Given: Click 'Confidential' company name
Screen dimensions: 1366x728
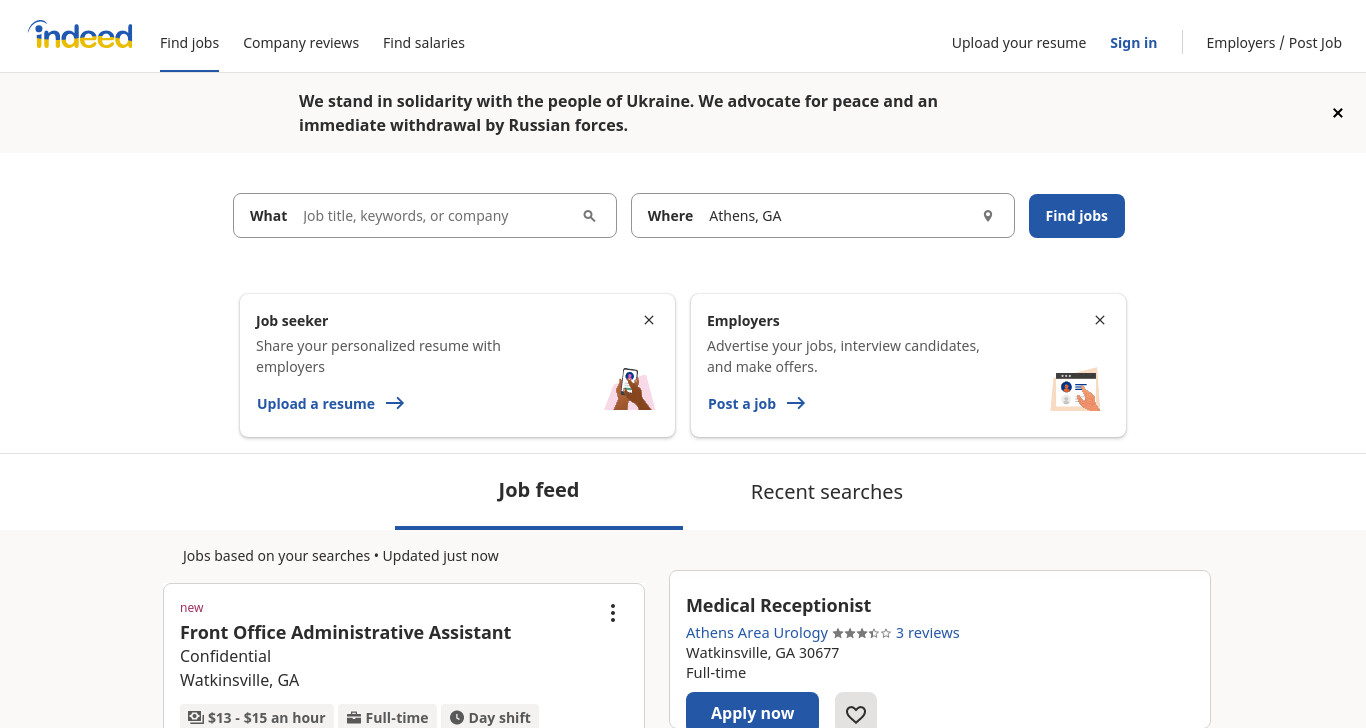Looking at the screenshot, I should [x=225, y=656].
